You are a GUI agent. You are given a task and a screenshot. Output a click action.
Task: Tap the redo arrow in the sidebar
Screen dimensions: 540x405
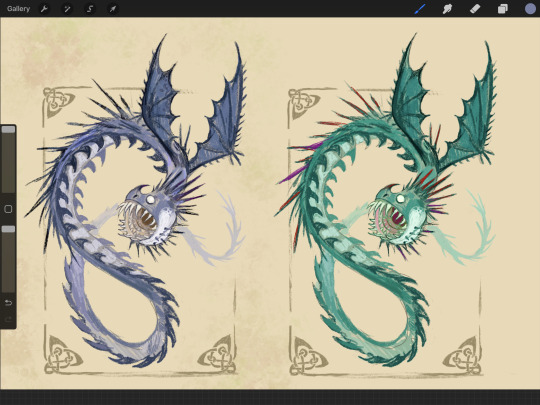click(x=8, y=320)
